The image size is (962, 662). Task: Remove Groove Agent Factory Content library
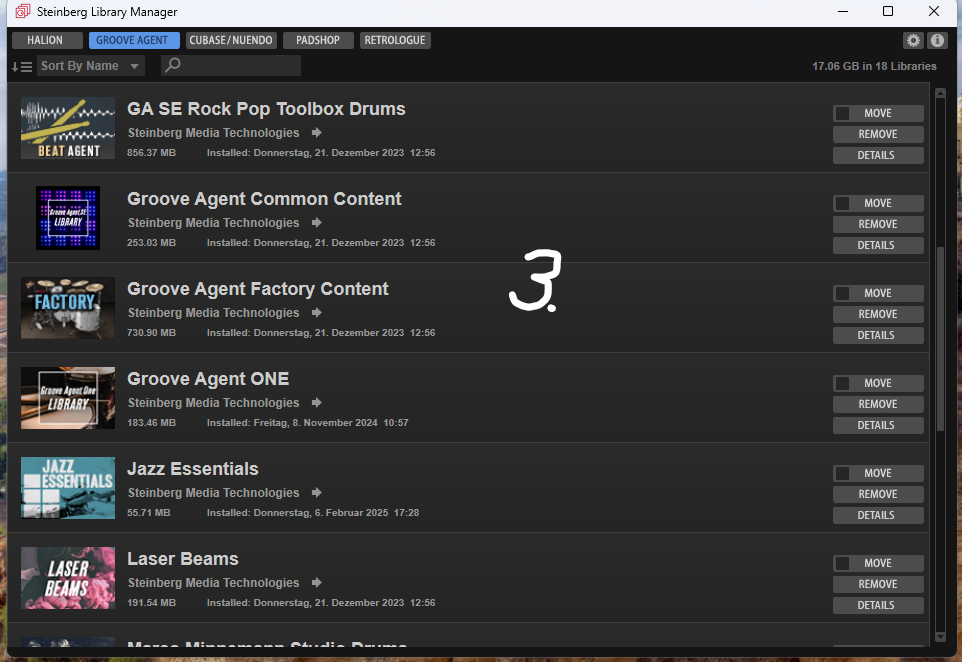(x=878, y=314)
